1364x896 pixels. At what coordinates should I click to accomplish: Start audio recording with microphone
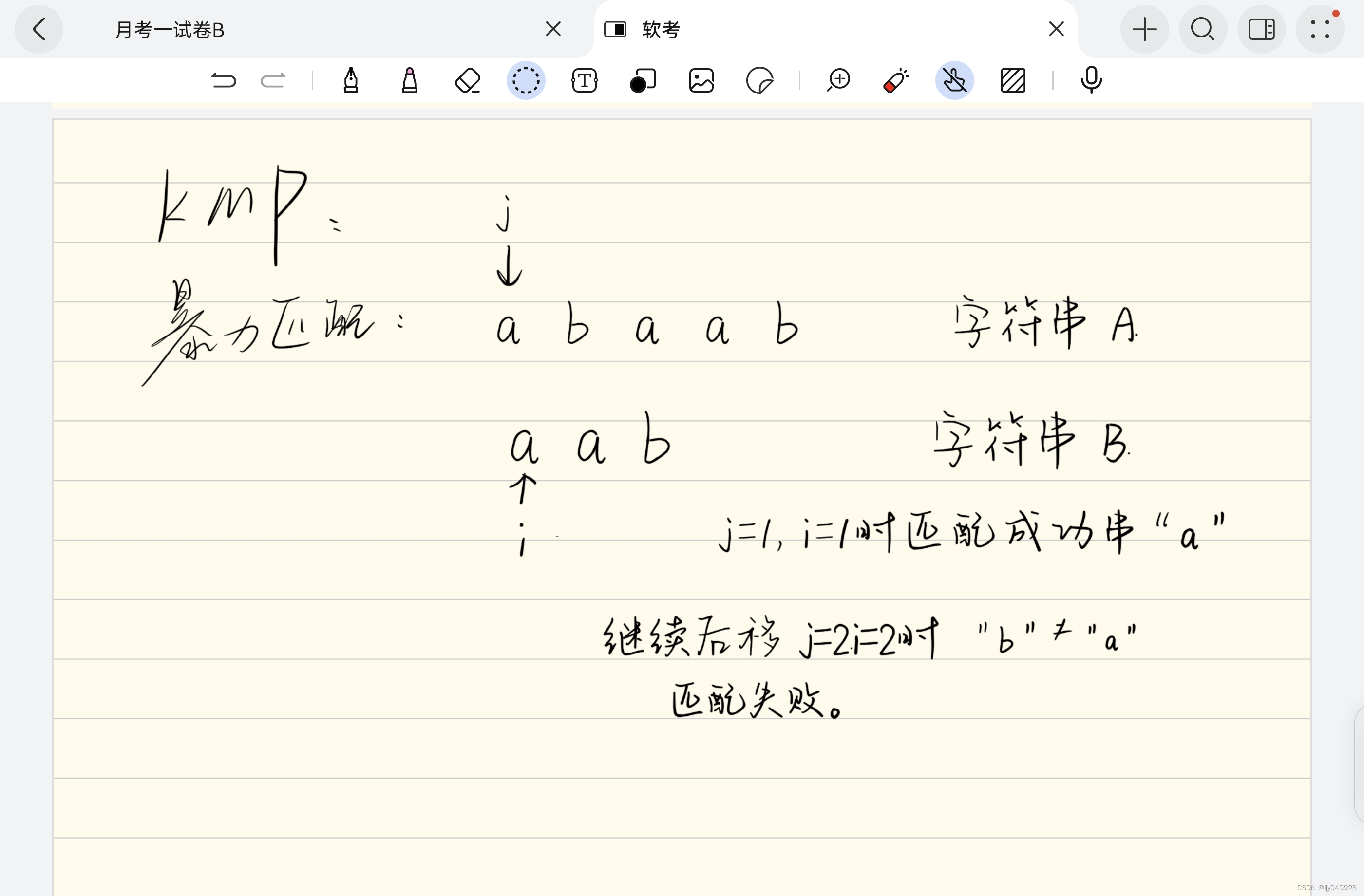(x=1091, y=80)
